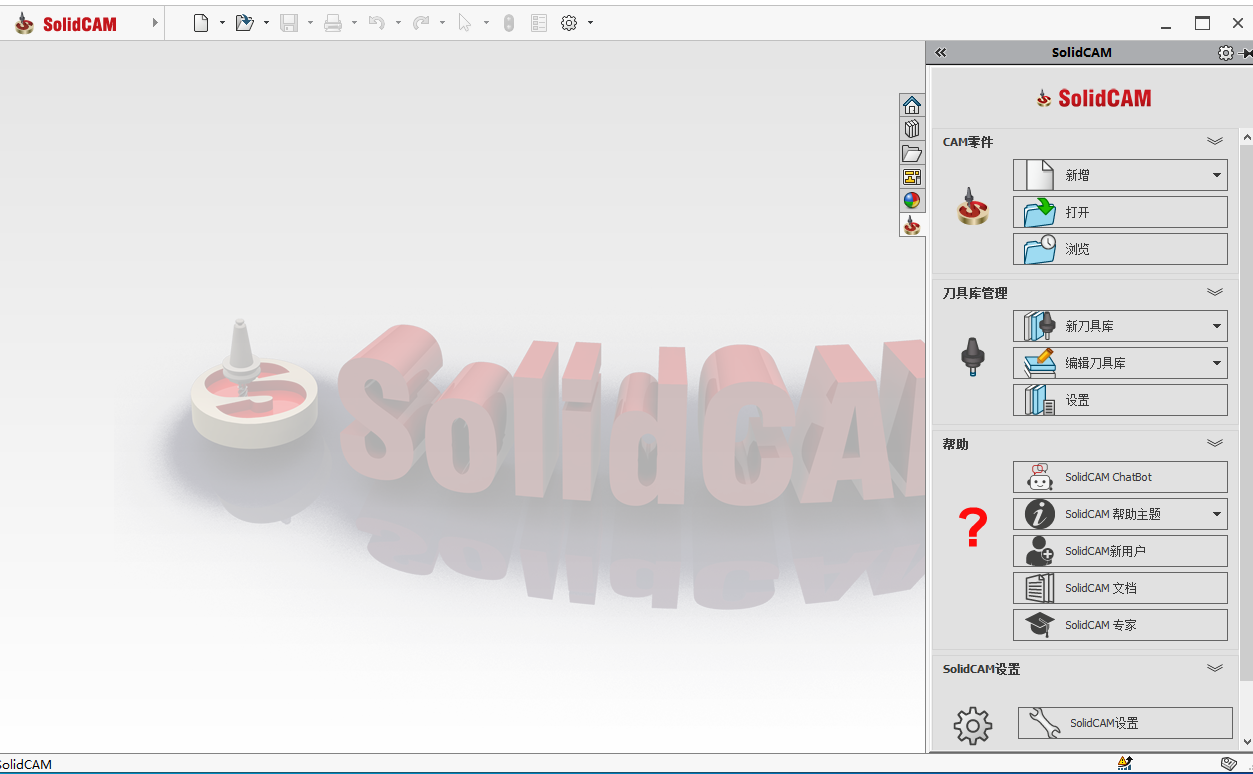
Task: Click the task pane vertical scrollbar thumb
Action: pos(1246,412)
